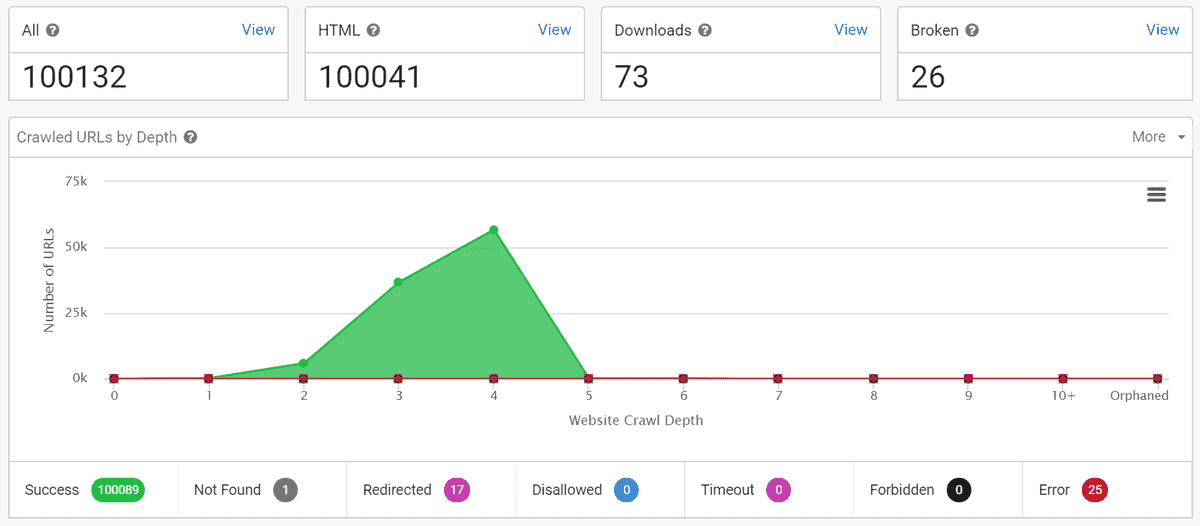1200x526 pixels.
Task: Expand the More dropdown
Action: [1158, 137]
